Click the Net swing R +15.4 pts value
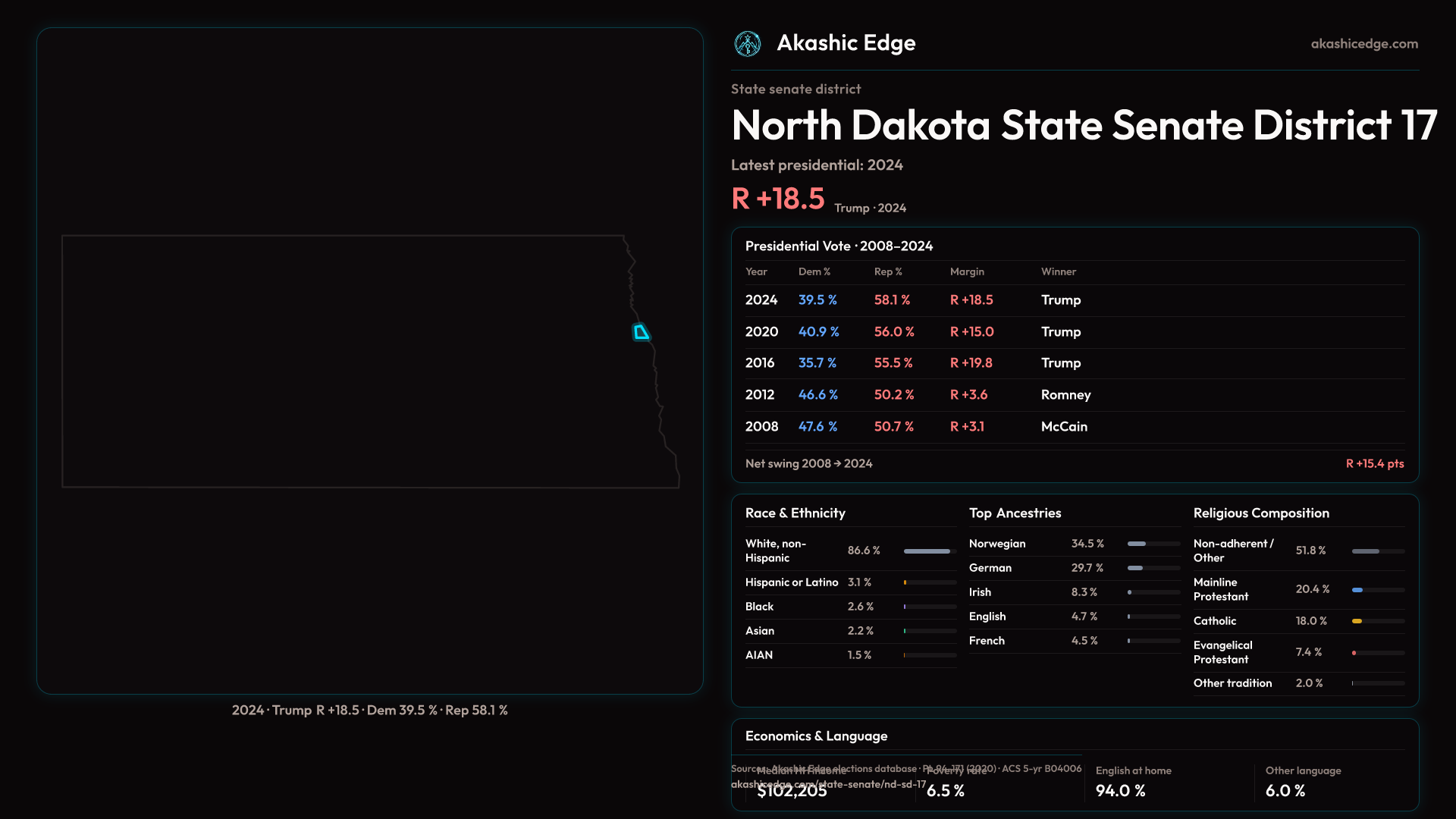Screen dimensions: 1456x819 [x=1374, y=463]
